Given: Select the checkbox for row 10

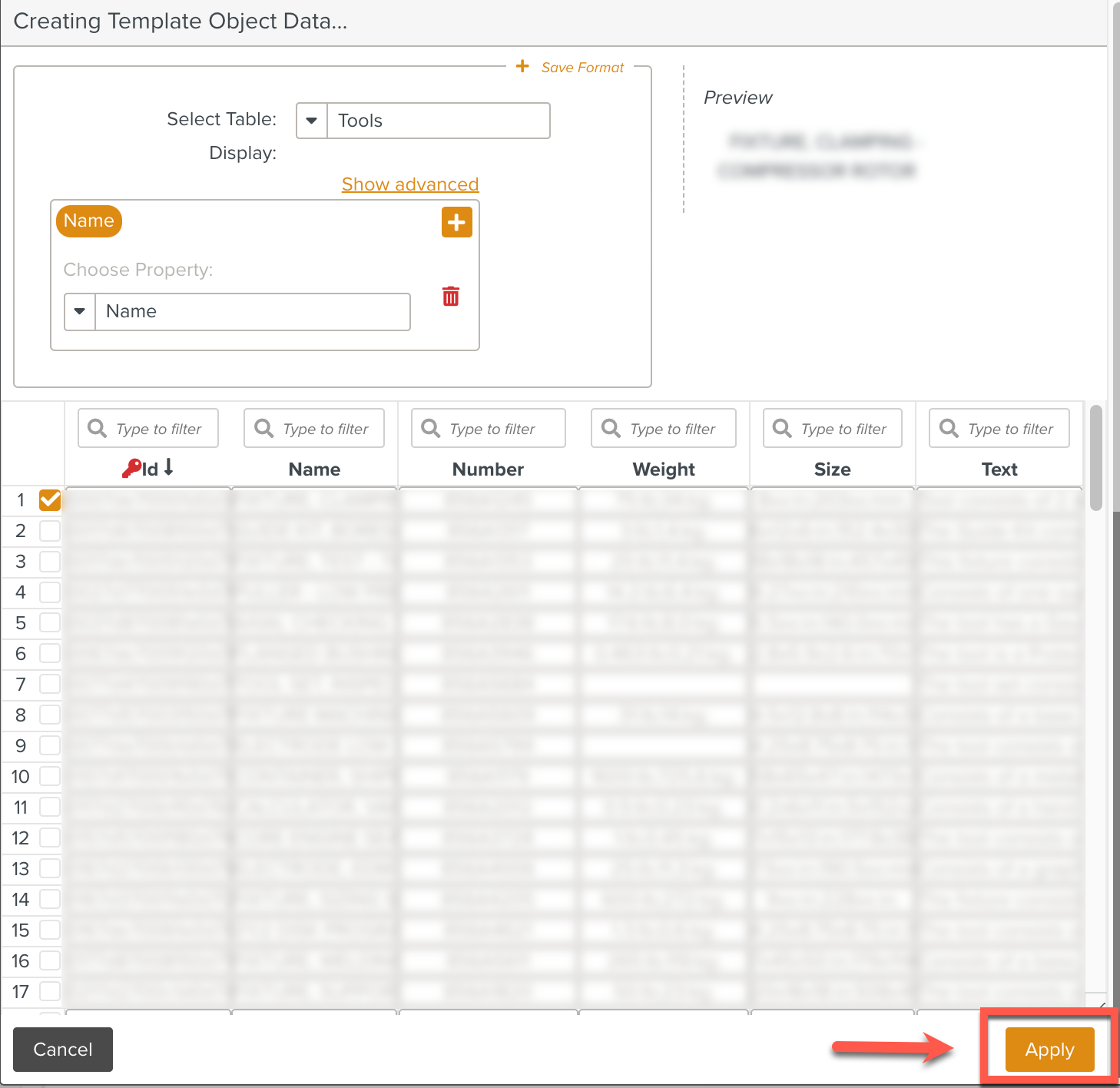Looking at the screenshot, I should [x=50, y=776].
